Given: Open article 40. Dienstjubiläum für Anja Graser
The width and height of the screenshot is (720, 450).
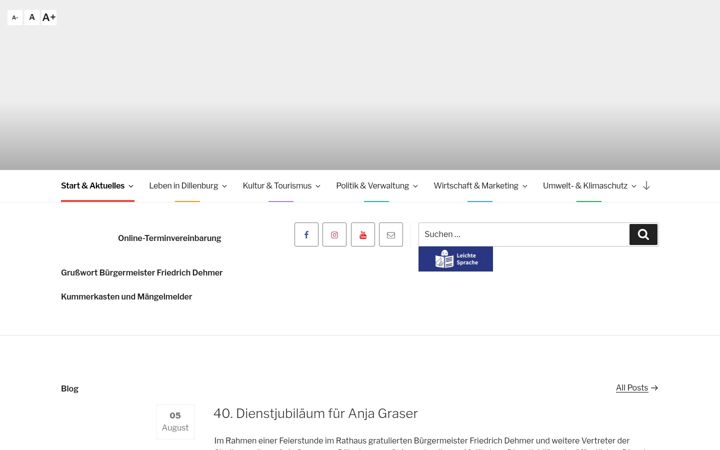Looking at the screenshot, I should click(x=315, y=413).
